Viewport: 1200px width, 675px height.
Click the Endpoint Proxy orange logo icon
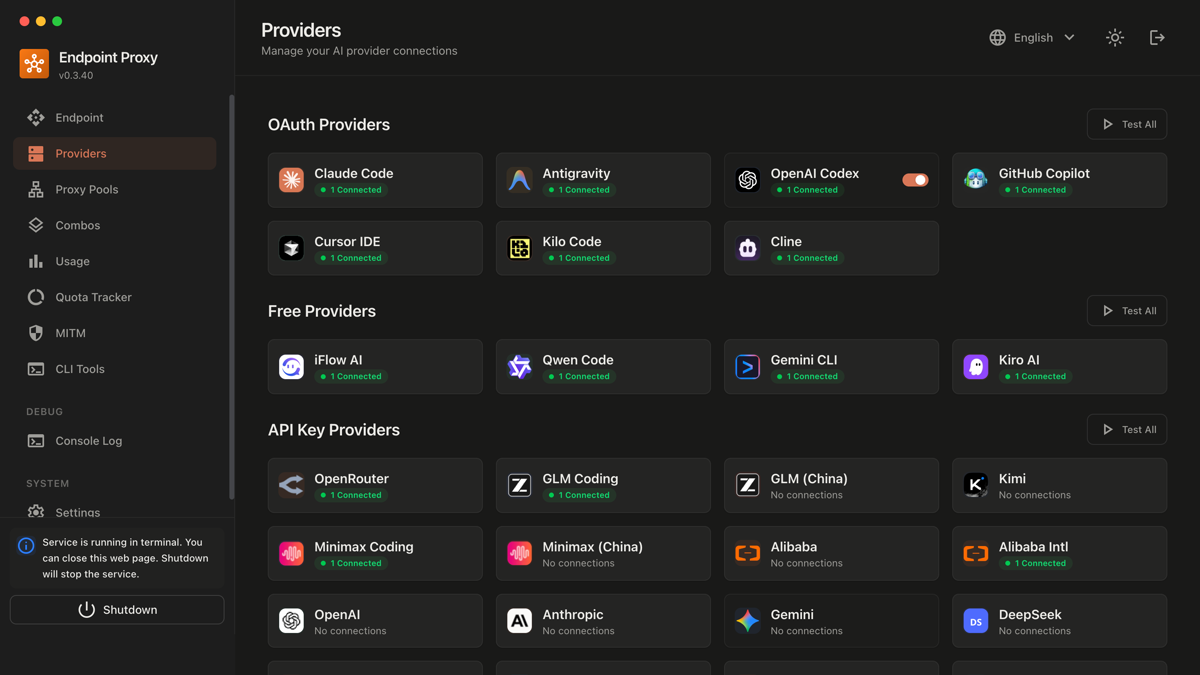(34, 64)
